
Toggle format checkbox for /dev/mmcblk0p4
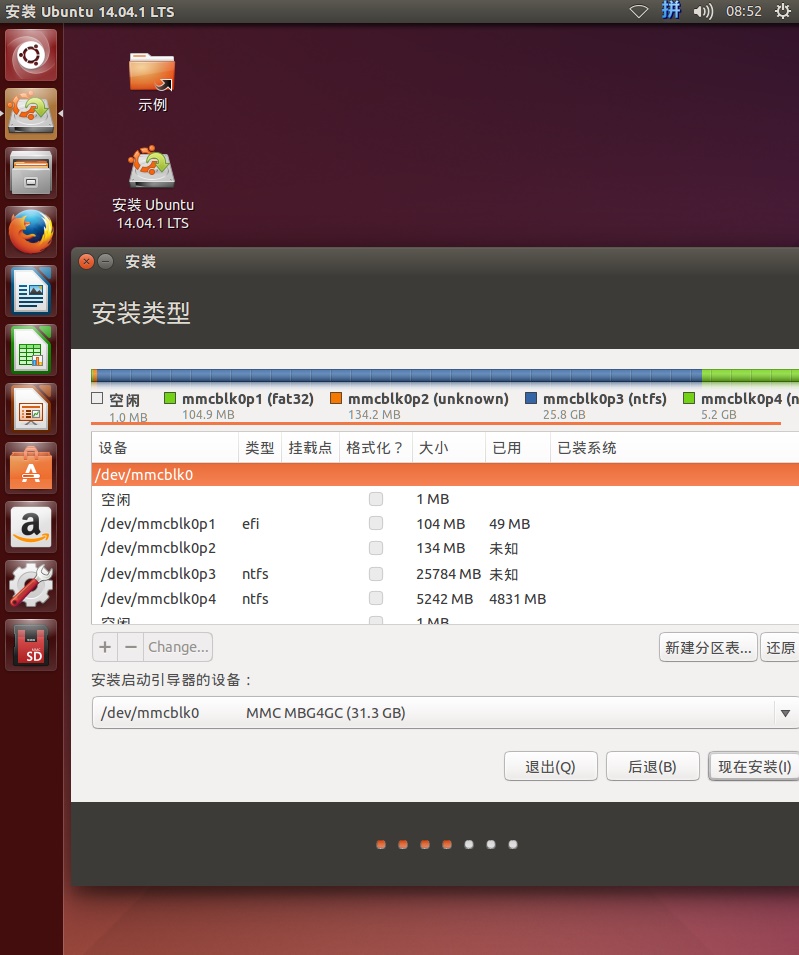pos(376,599)
